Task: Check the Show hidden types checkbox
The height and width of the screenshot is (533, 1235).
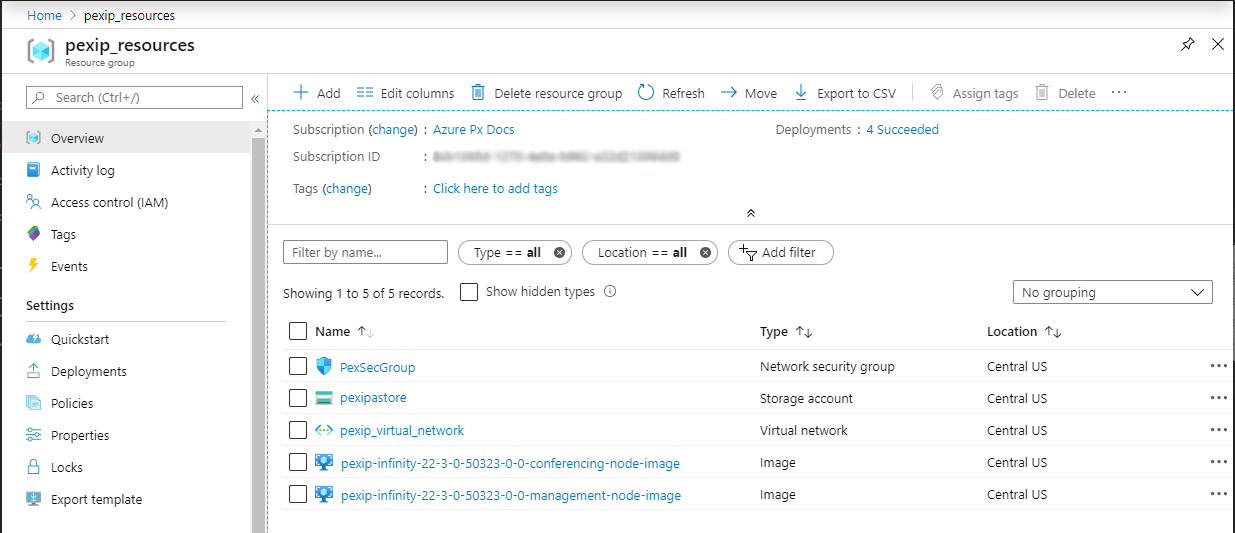Action: (469, 292)
